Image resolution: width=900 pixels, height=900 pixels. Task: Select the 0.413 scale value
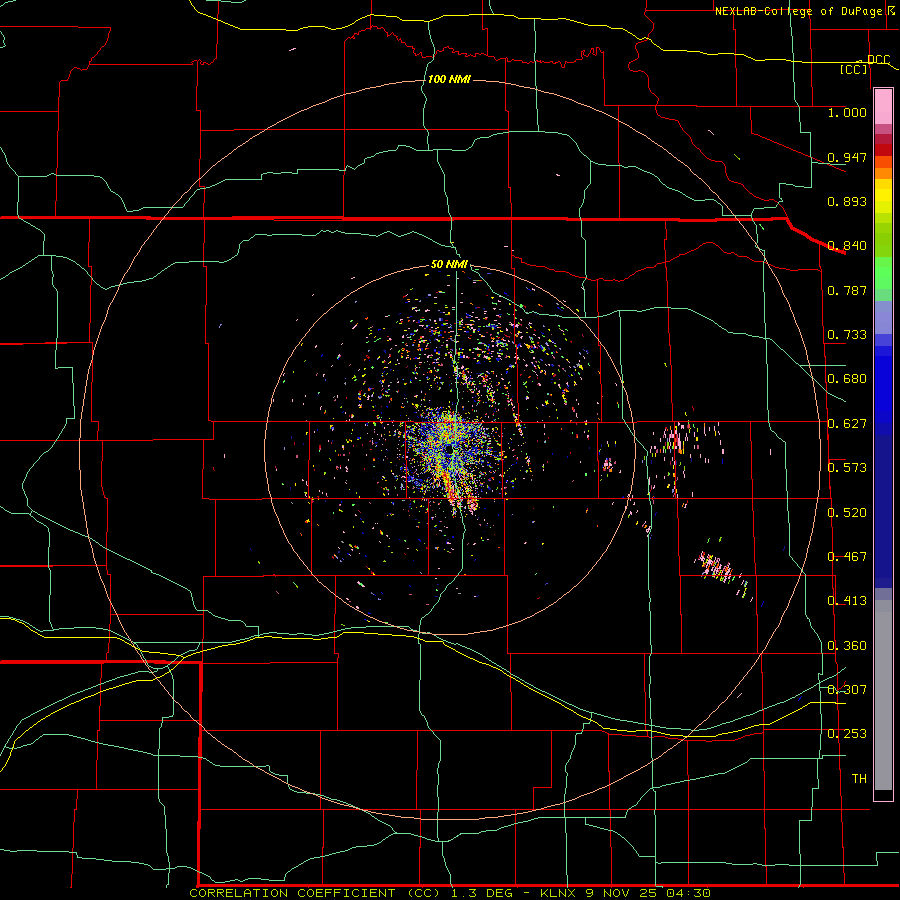847,601
